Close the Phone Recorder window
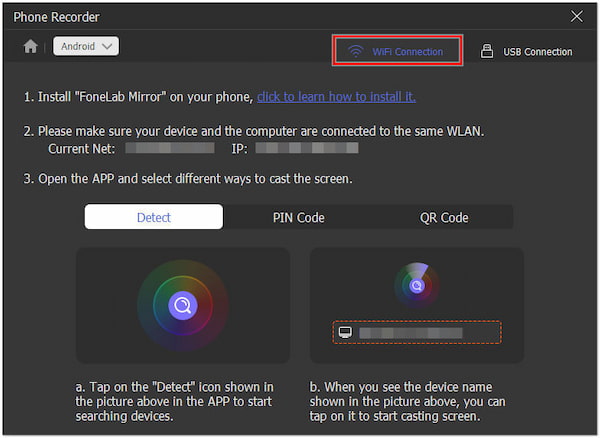 (x=577, y=16)
